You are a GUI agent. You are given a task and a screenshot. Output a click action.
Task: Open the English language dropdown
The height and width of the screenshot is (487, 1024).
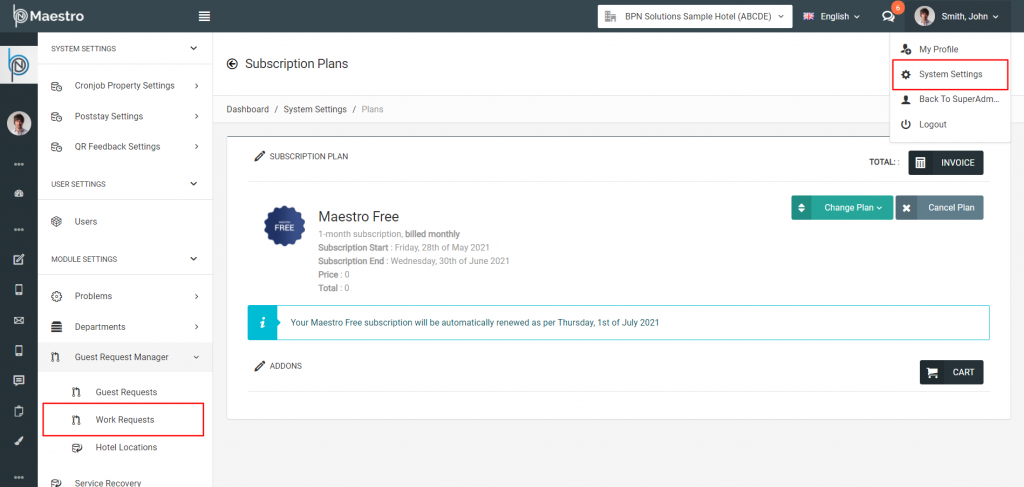pyautogui.click(x=831, y=16)
